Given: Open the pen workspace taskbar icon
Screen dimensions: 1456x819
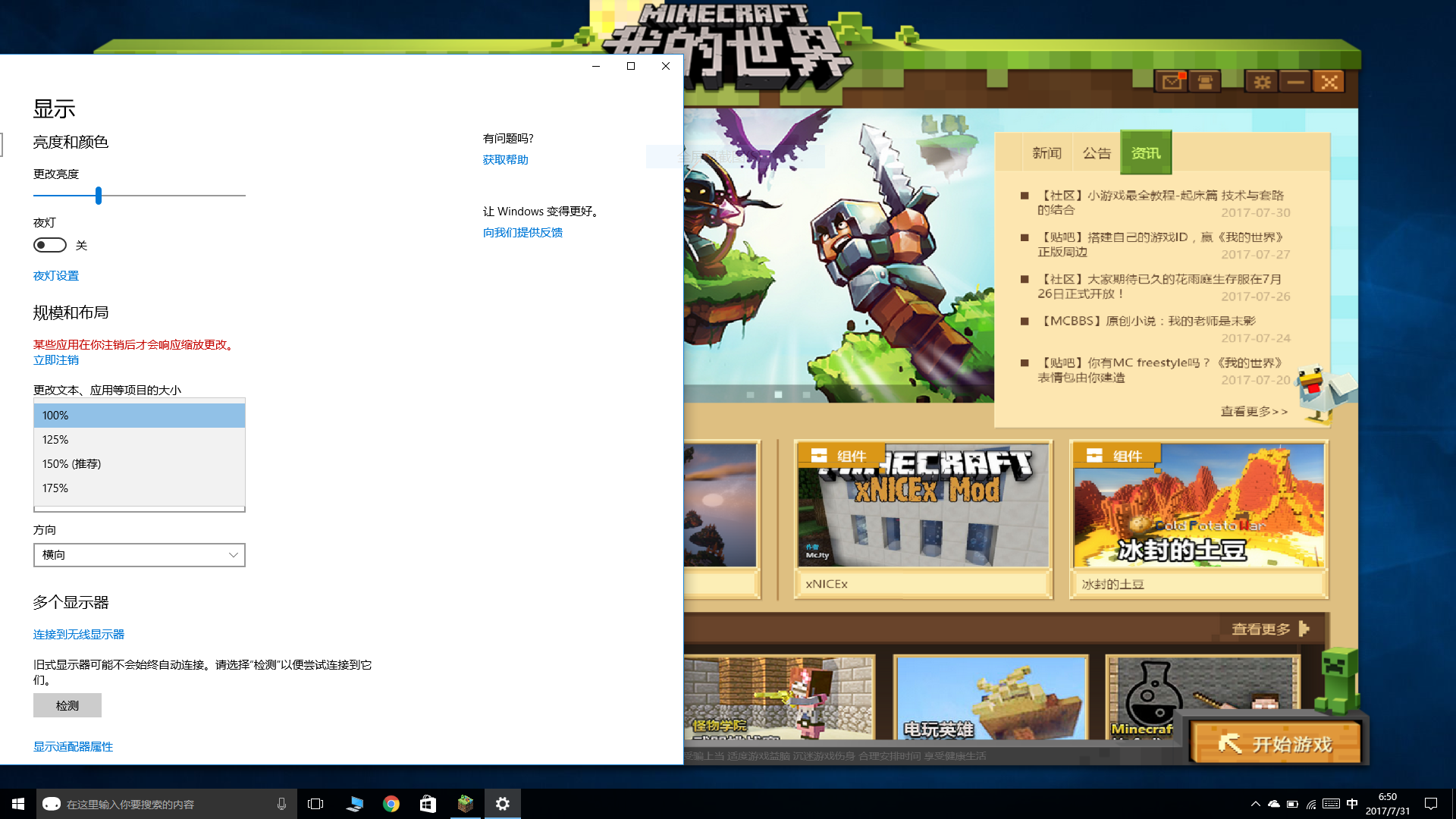Looking at the screenshot, I should pyautogui.click(x=354, y=804).
